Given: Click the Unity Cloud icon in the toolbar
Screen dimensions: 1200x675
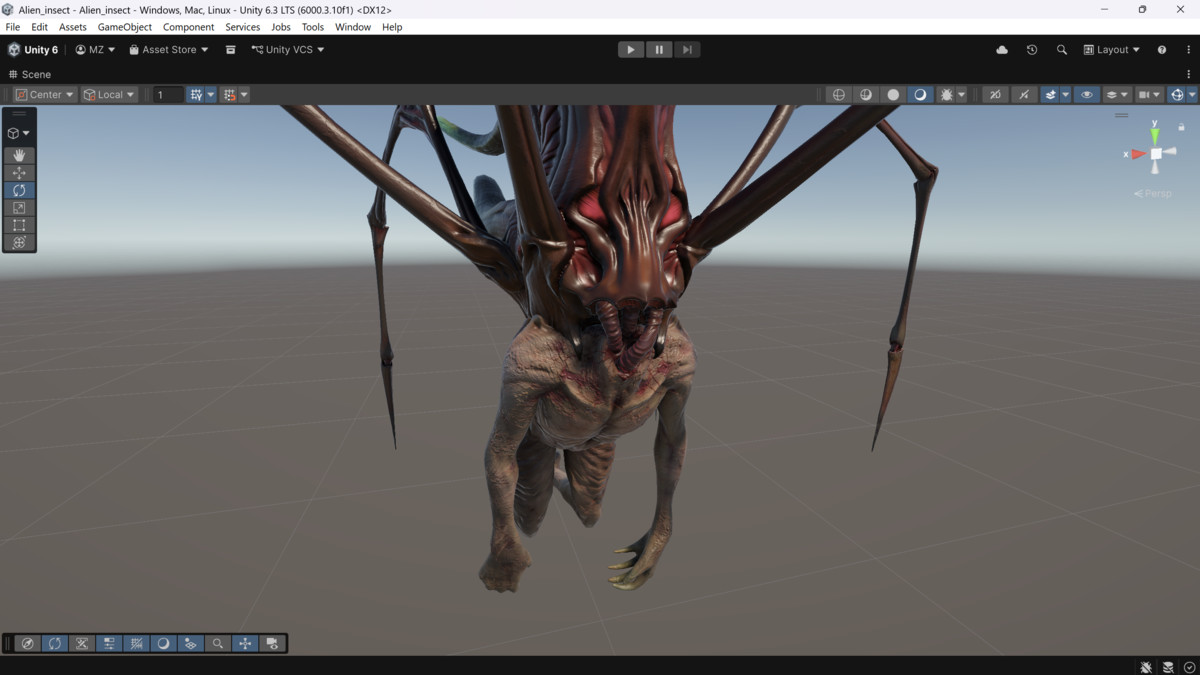Looking at the screenshot, I should pos(1001,49).
